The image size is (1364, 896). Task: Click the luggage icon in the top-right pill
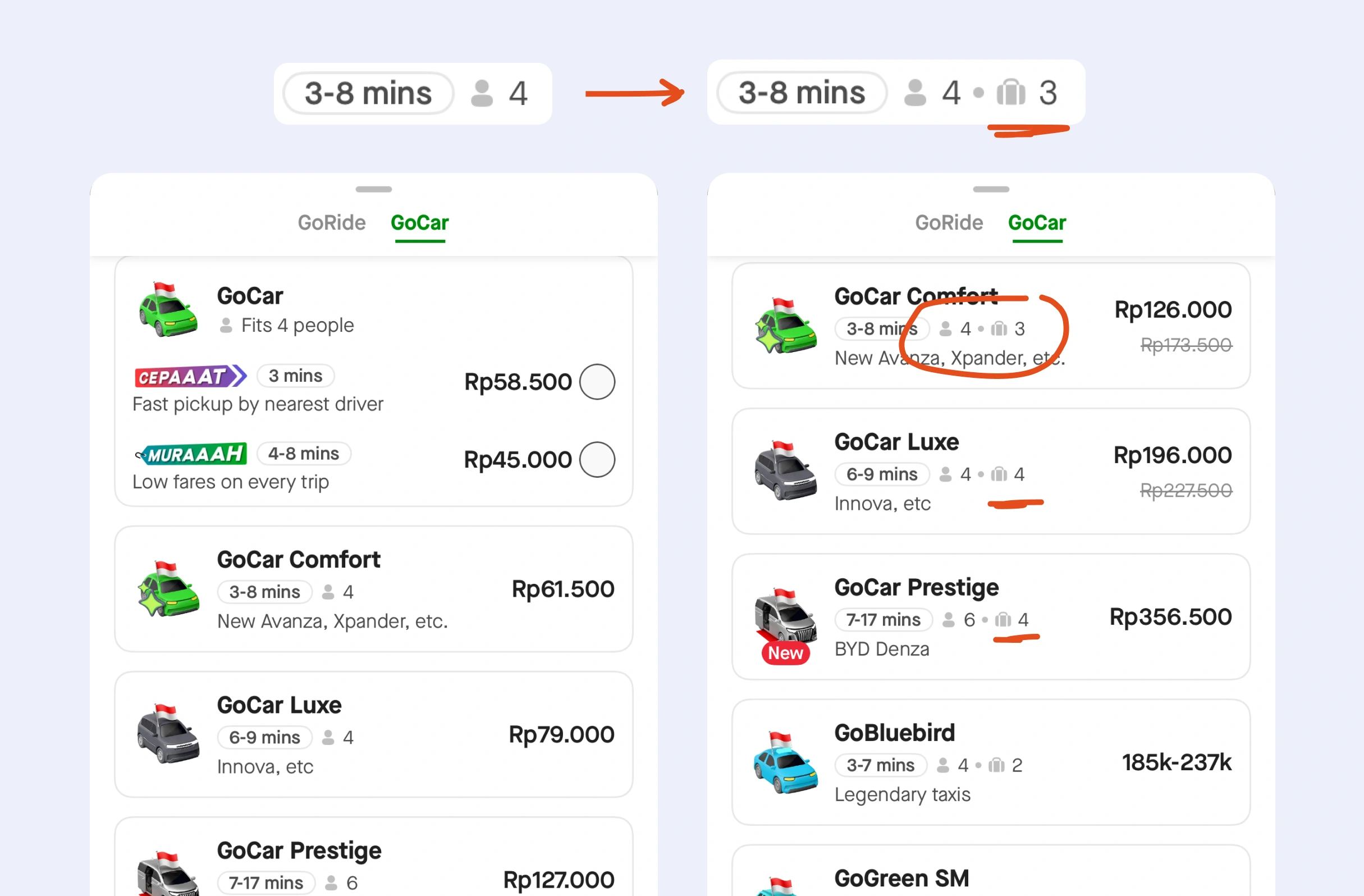click(1011, 92)
